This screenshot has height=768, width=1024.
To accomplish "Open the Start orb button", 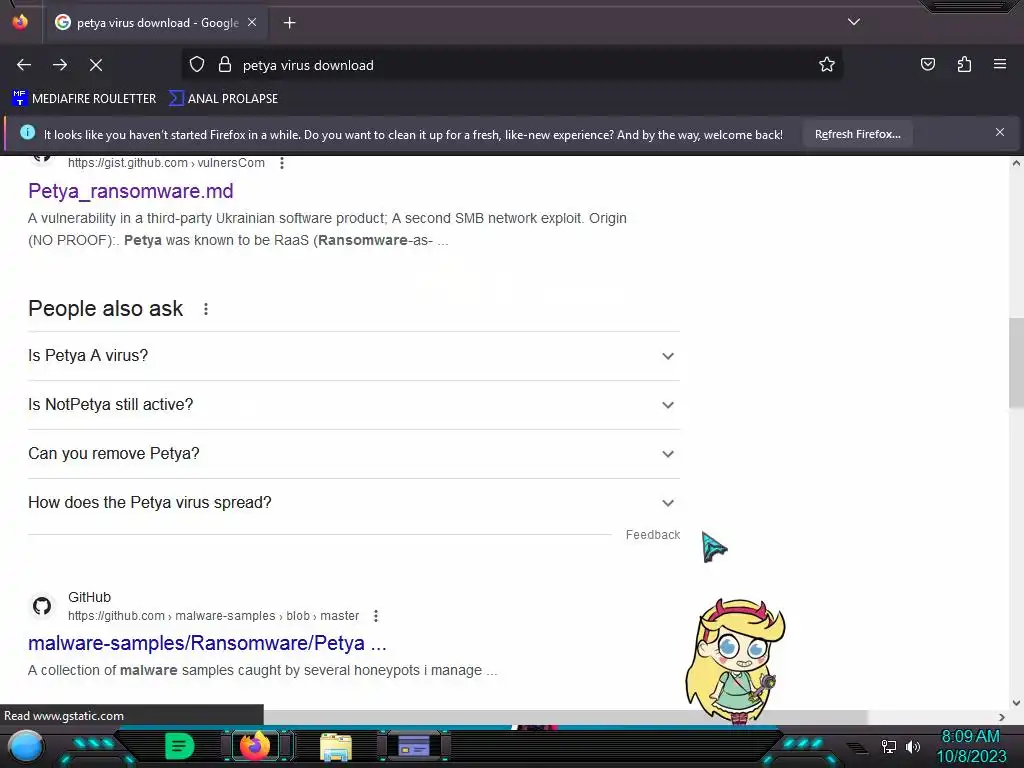I will pos(25,747).
